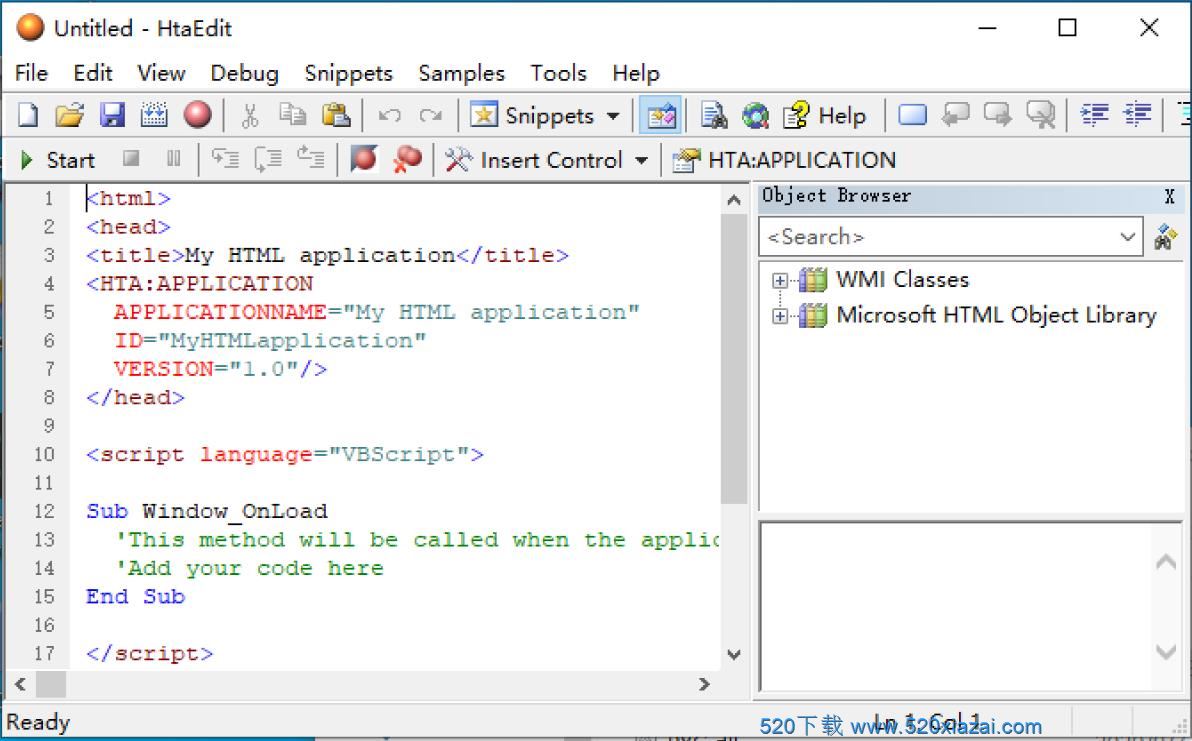Cut selection with scissors icon
Screen dimensions: 1192x741
(249, 116)
